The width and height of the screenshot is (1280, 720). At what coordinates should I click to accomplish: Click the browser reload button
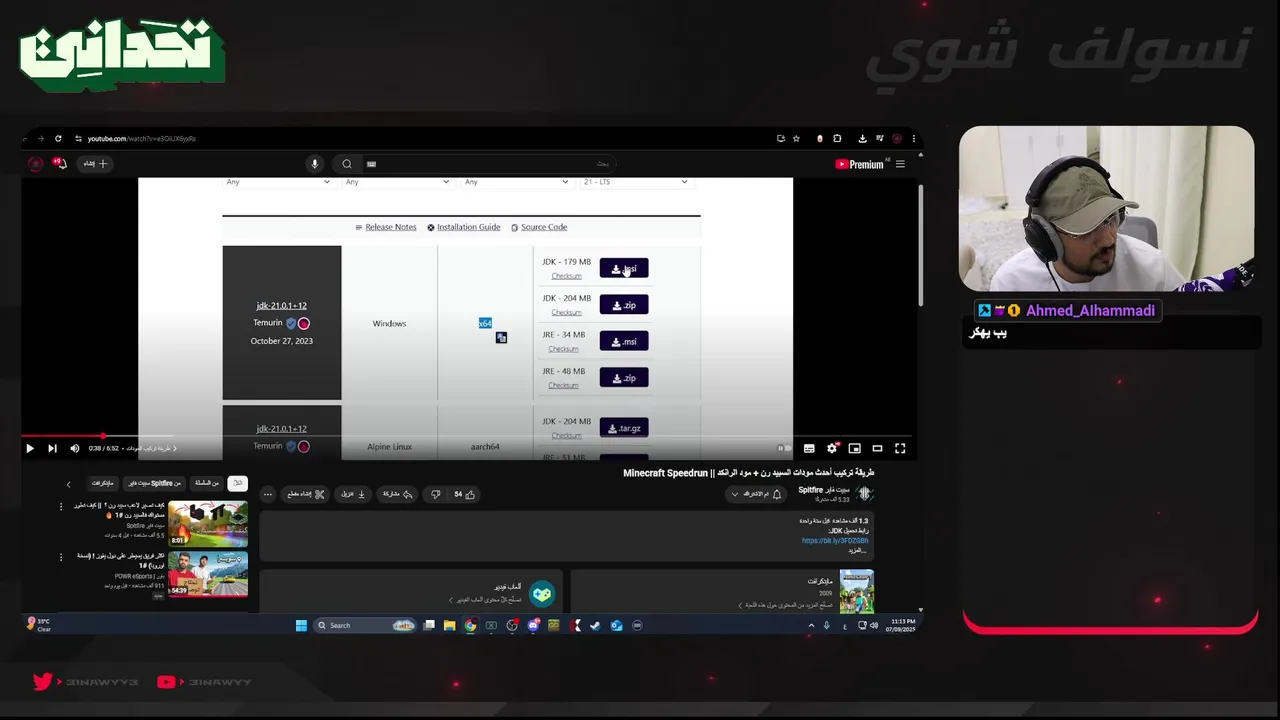(x=58, y=139)
